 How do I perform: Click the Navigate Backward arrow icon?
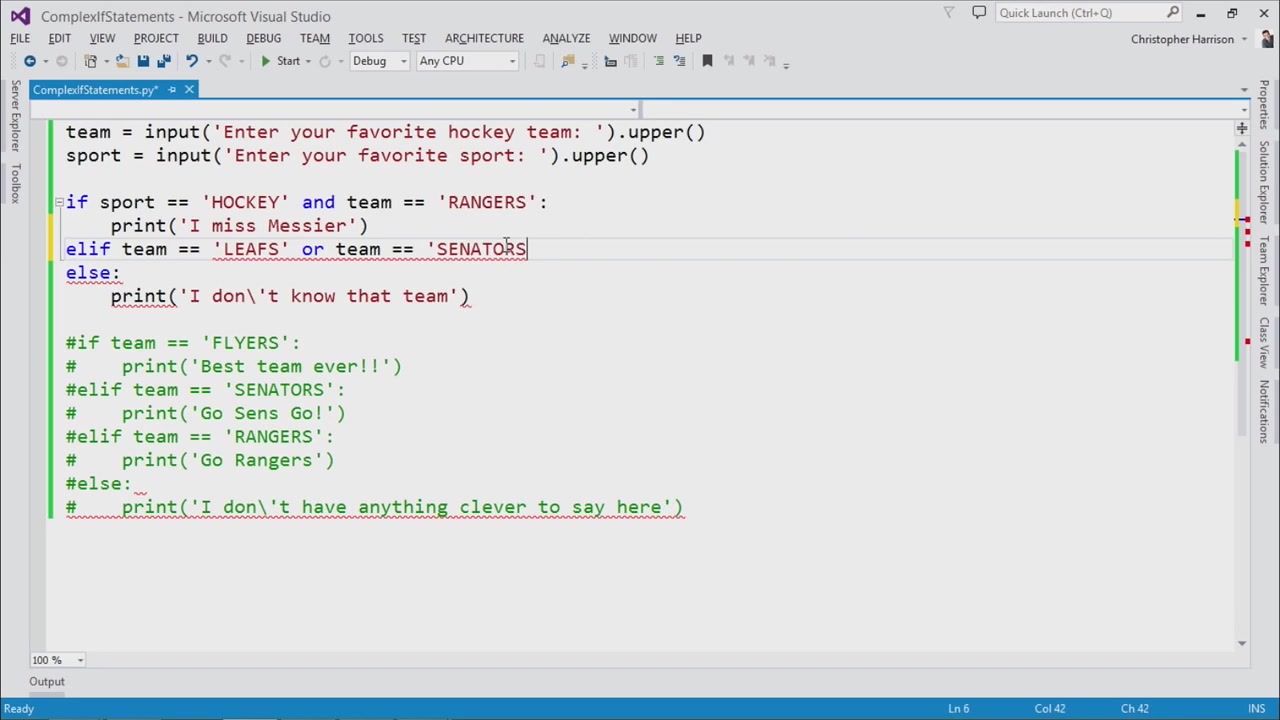point(30,61)
